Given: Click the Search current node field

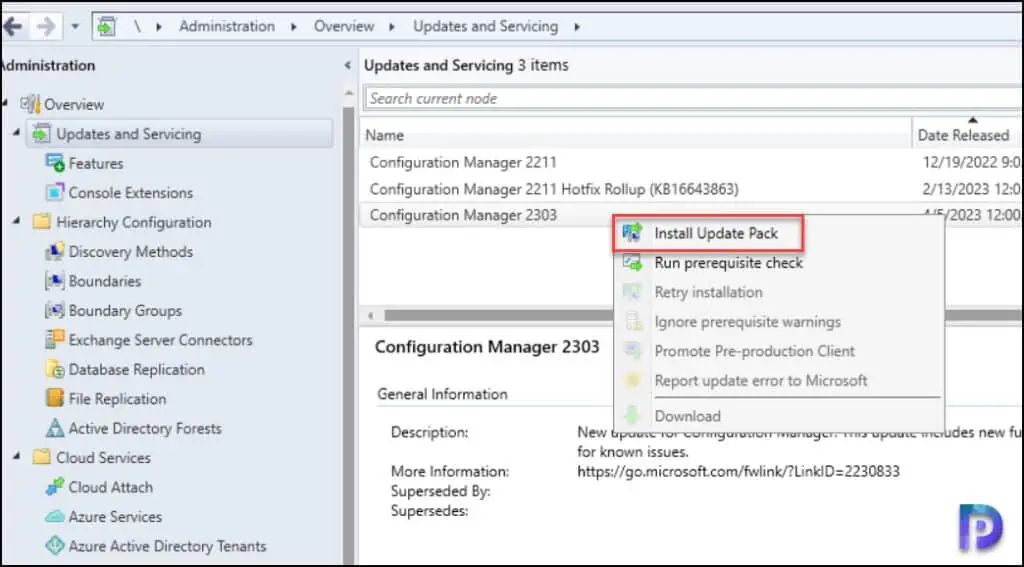Looking at the screenshot, I should click(x=693, y=99).
